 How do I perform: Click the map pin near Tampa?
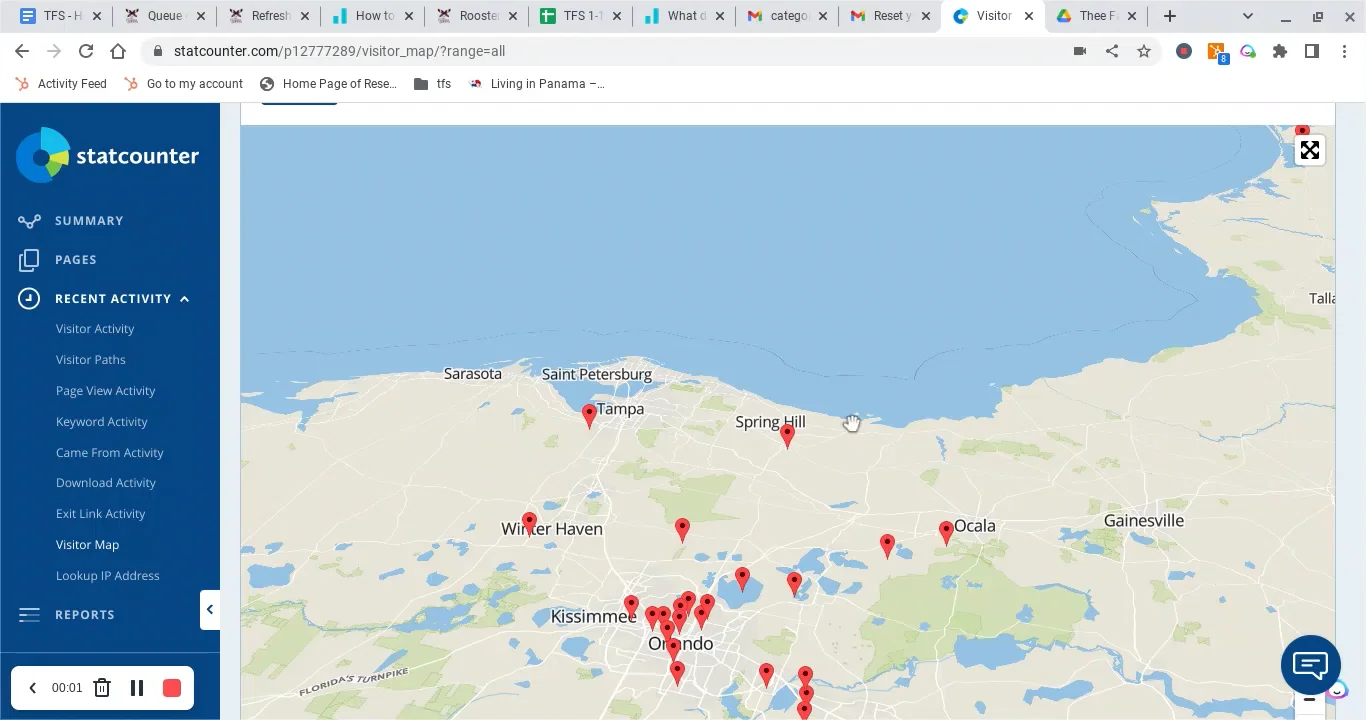tap(590, 416)
